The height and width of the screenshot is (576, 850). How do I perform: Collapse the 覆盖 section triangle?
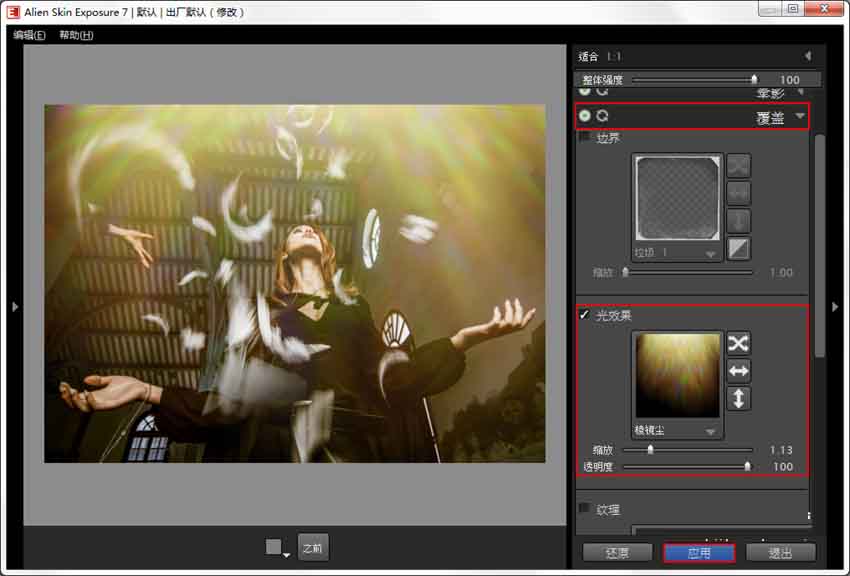[x=799, y=117]
